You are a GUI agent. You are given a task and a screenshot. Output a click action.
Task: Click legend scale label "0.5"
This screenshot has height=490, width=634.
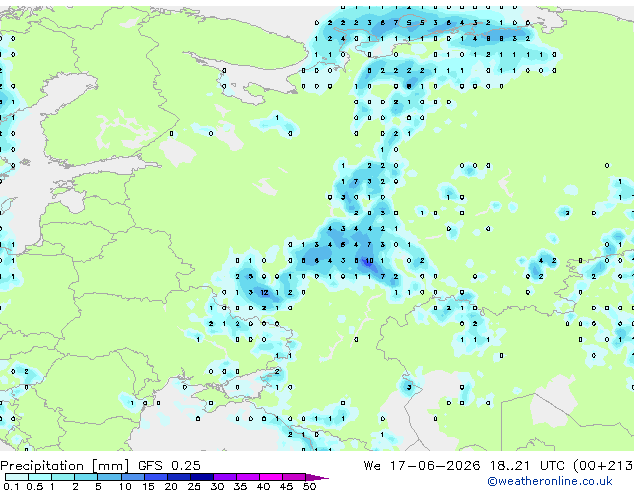point(35,486)
